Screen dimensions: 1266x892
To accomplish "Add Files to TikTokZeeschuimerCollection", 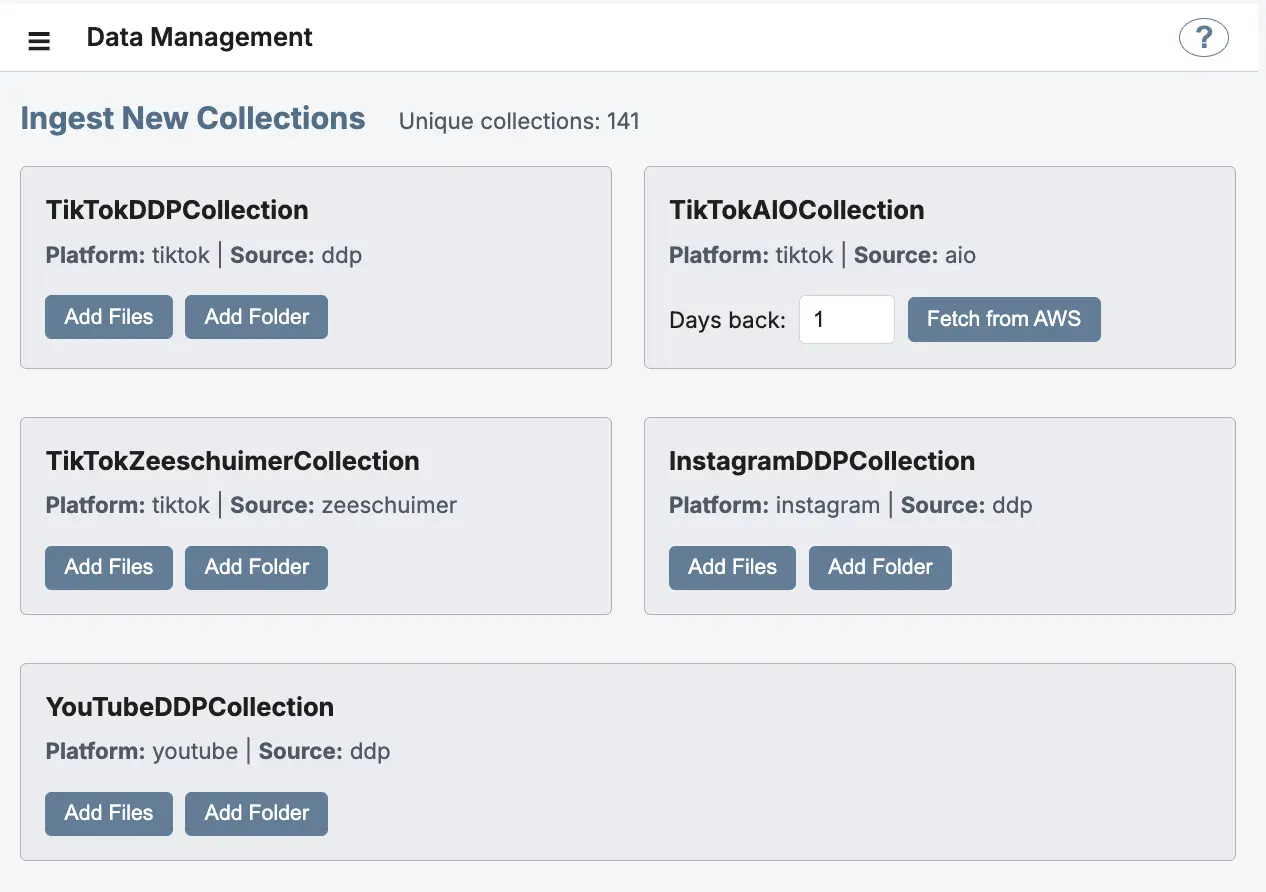I will click(109, 567).
